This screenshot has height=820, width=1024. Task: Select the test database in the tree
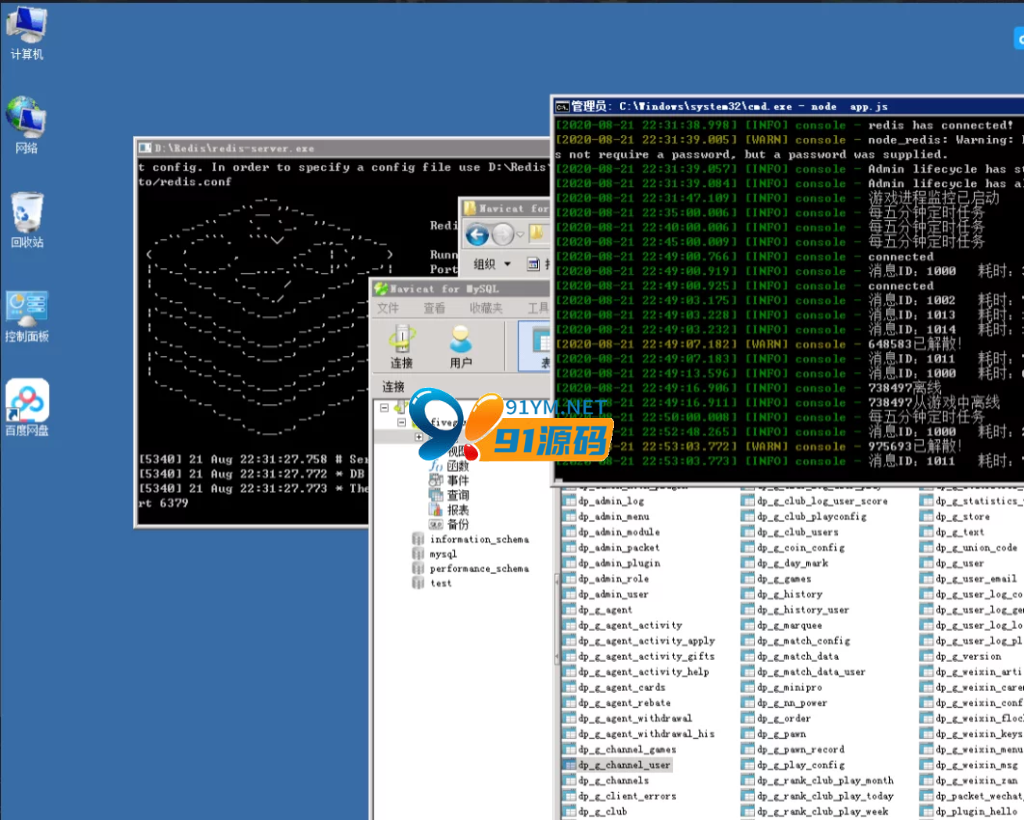click(x=441, y=583)
